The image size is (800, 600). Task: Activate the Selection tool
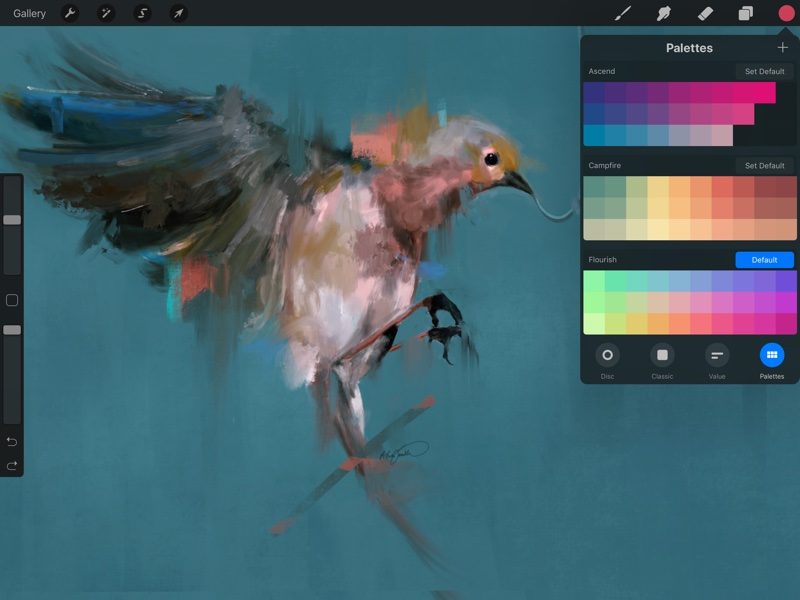[140, 13]
